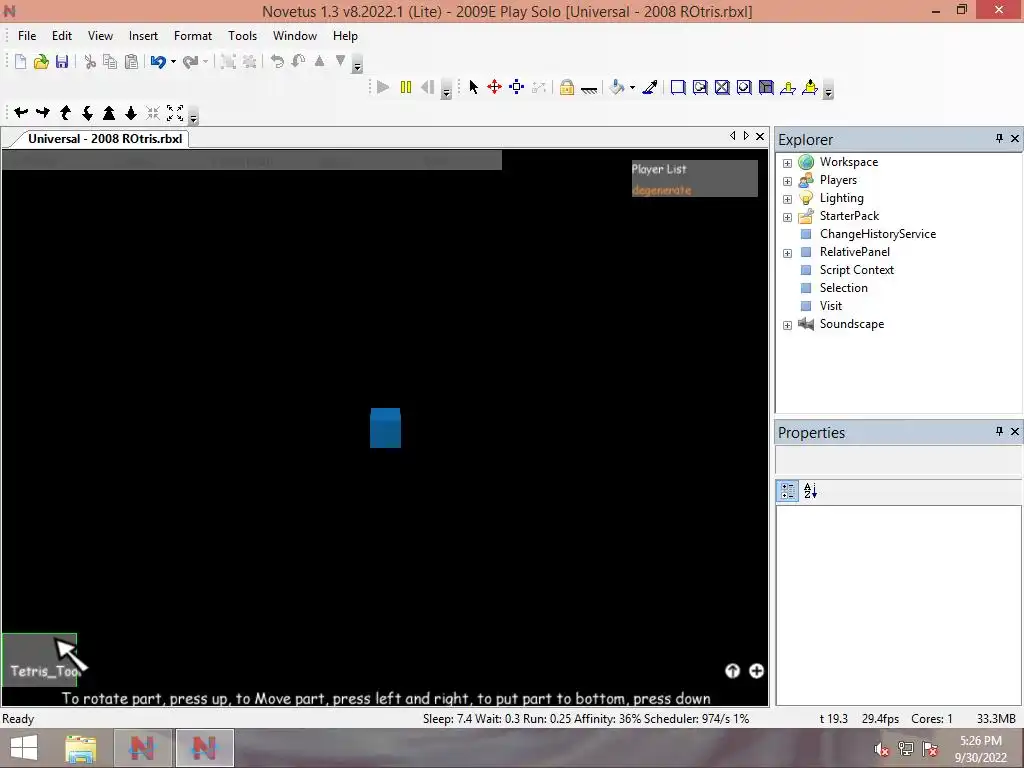
Task: Toggle categorized view in Properties panel
Action: (788, 491)
